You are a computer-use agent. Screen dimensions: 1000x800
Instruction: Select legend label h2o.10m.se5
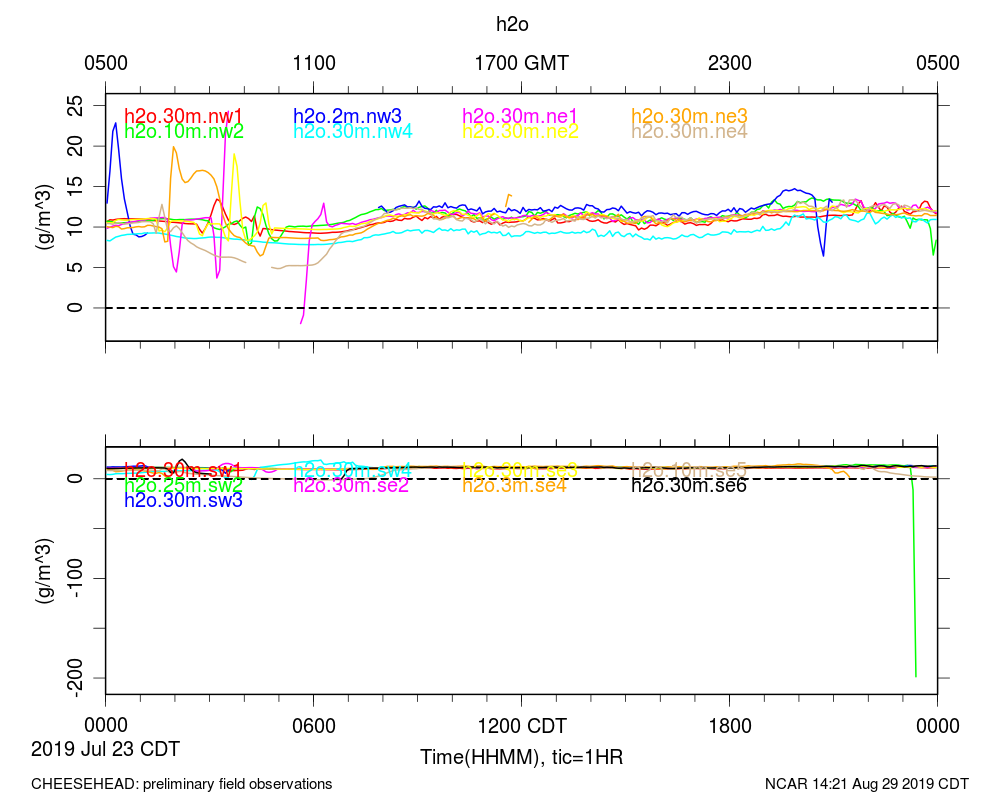[689, 470]
